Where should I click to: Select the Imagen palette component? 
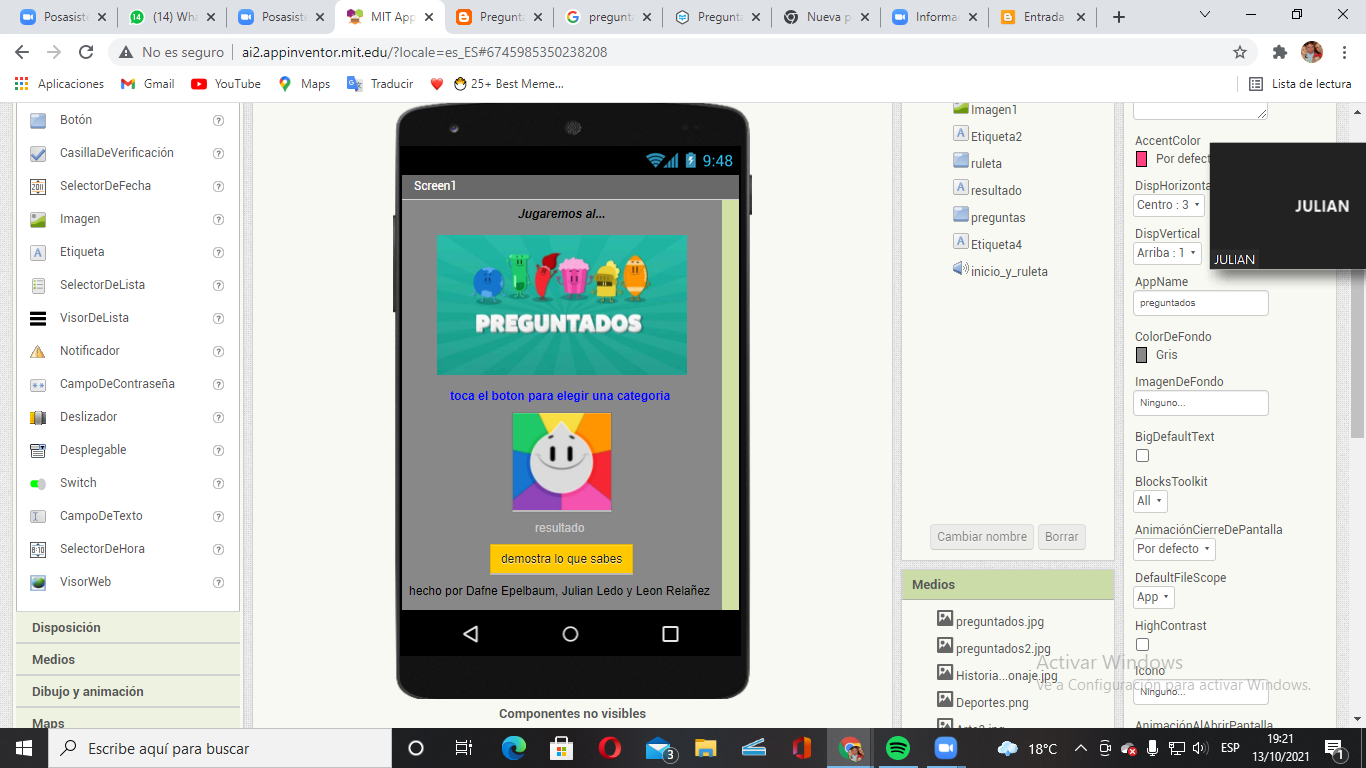(x=80, y=219)
